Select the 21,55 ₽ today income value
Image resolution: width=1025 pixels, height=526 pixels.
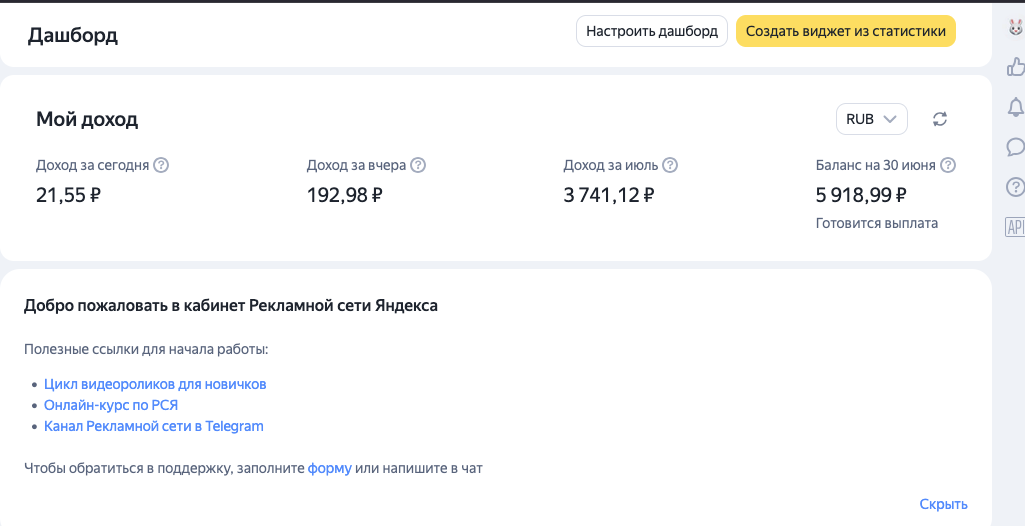(69, 195)
